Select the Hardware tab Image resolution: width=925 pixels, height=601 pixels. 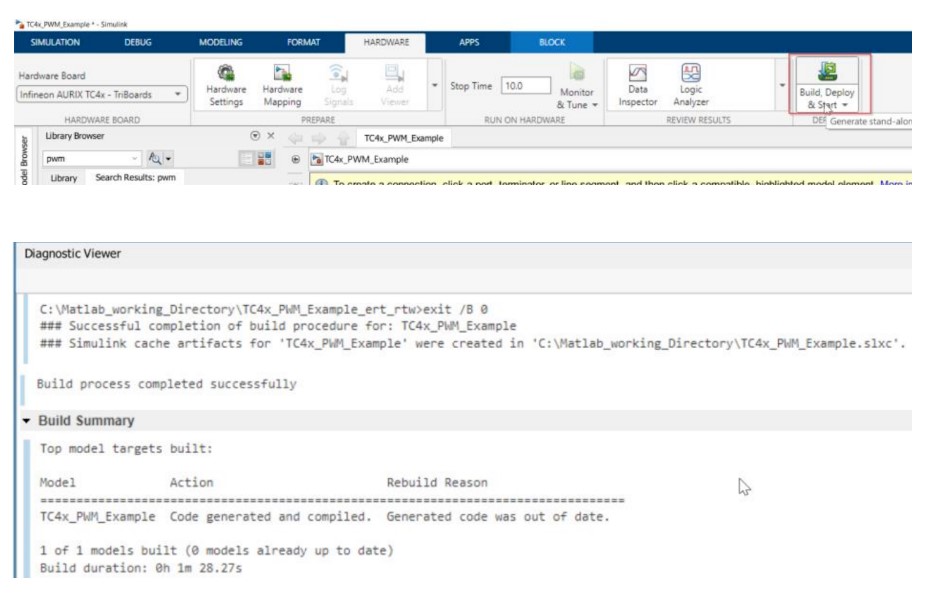coord(386,42)
